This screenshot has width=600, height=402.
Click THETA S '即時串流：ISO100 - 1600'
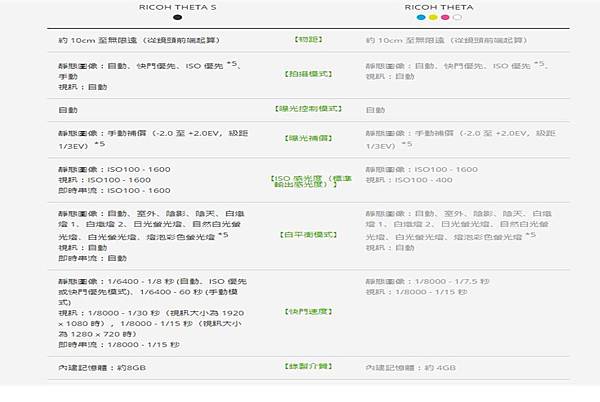114,190
